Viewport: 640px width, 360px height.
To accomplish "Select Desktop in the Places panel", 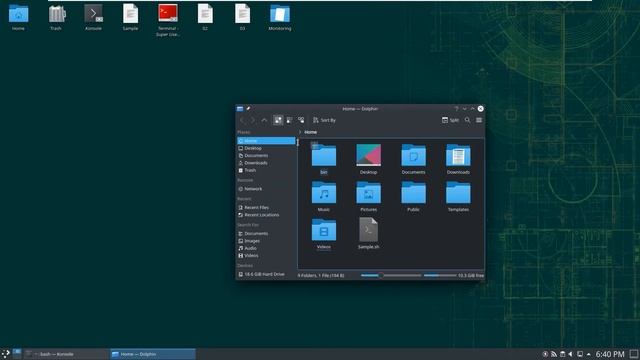I will click(x=266, y=148).
